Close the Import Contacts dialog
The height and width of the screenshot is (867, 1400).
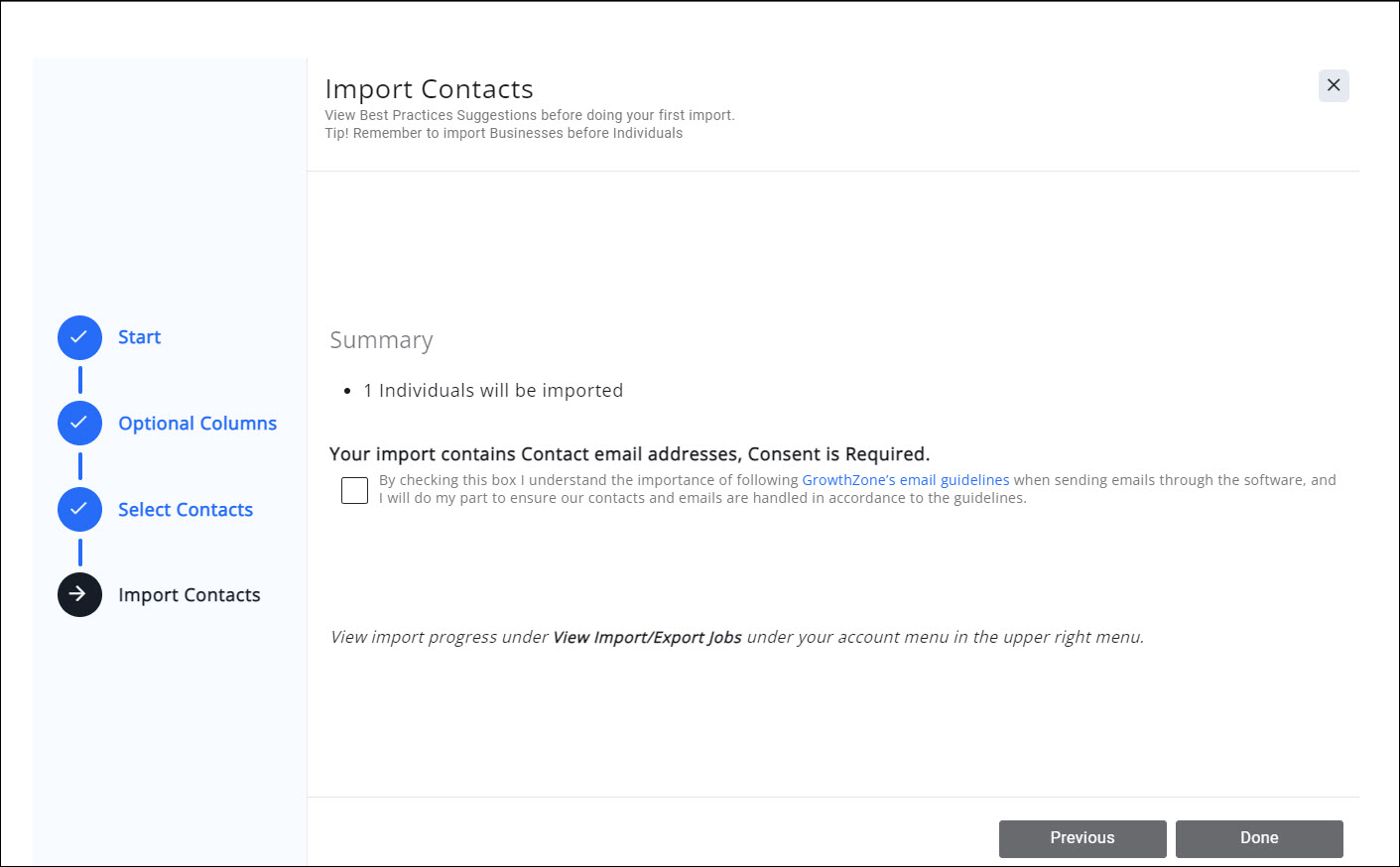pyautogui.click(x=1334, y=85)
